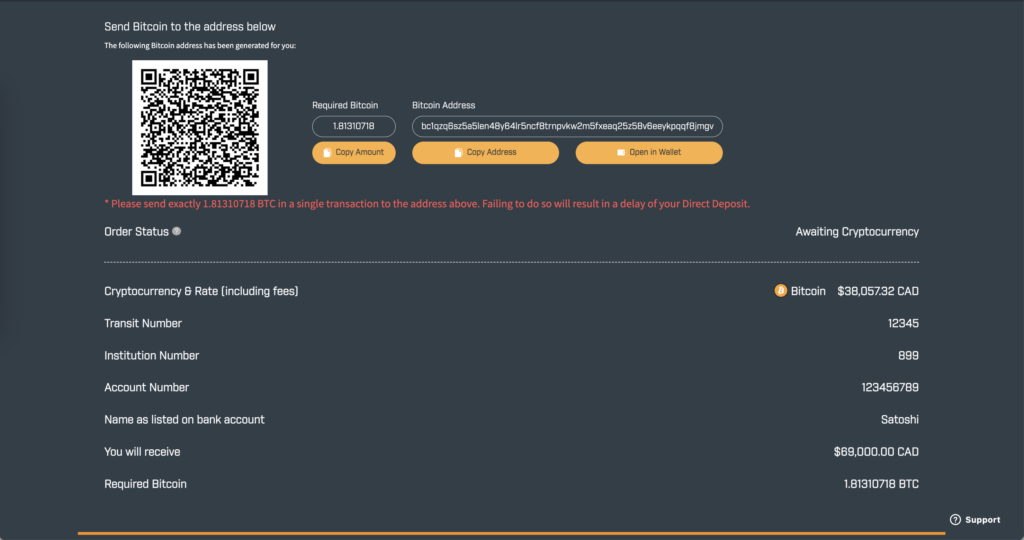
Task: Click the name 'Satoshi'
Action: click(x=899, y=419)
